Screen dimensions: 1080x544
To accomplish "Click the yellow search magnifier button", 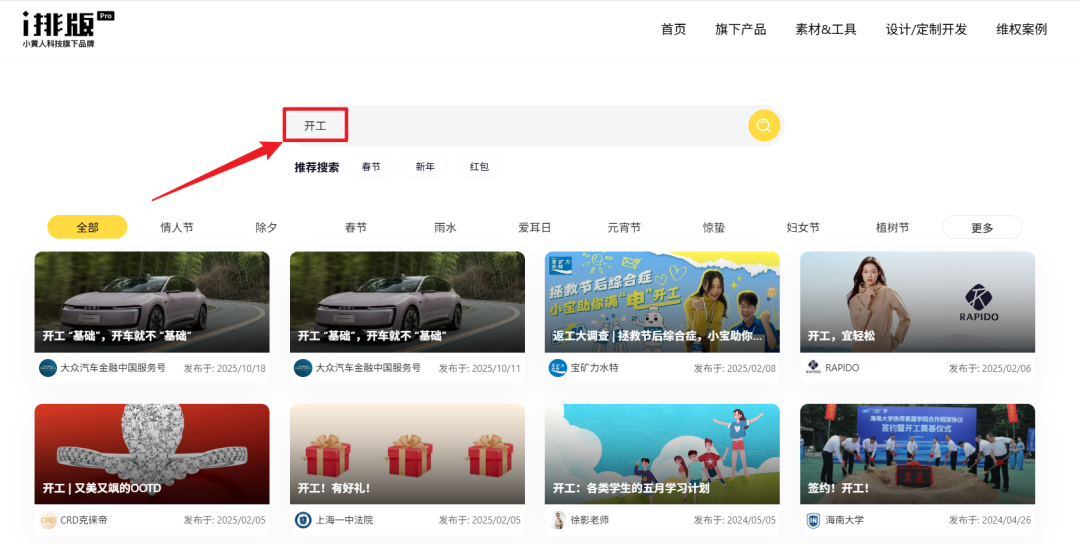I will pyautogui.click(x=764, y=125).
